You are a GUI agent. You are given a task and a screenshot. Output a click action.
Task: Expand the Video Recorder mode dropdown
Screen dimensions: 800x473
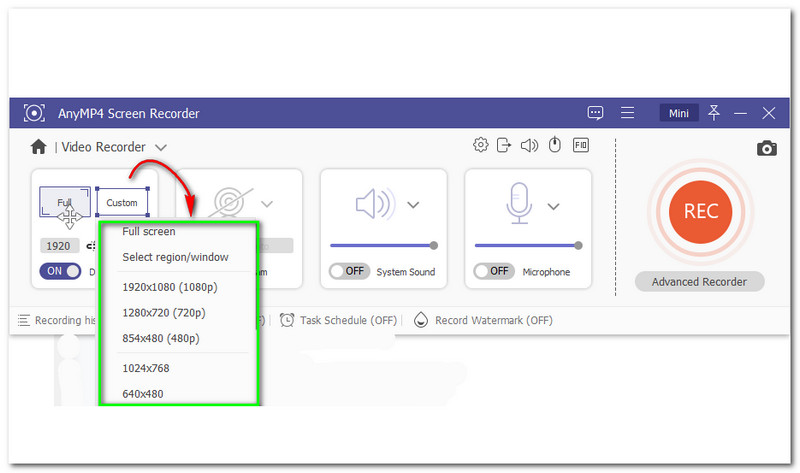pos(161,147)
